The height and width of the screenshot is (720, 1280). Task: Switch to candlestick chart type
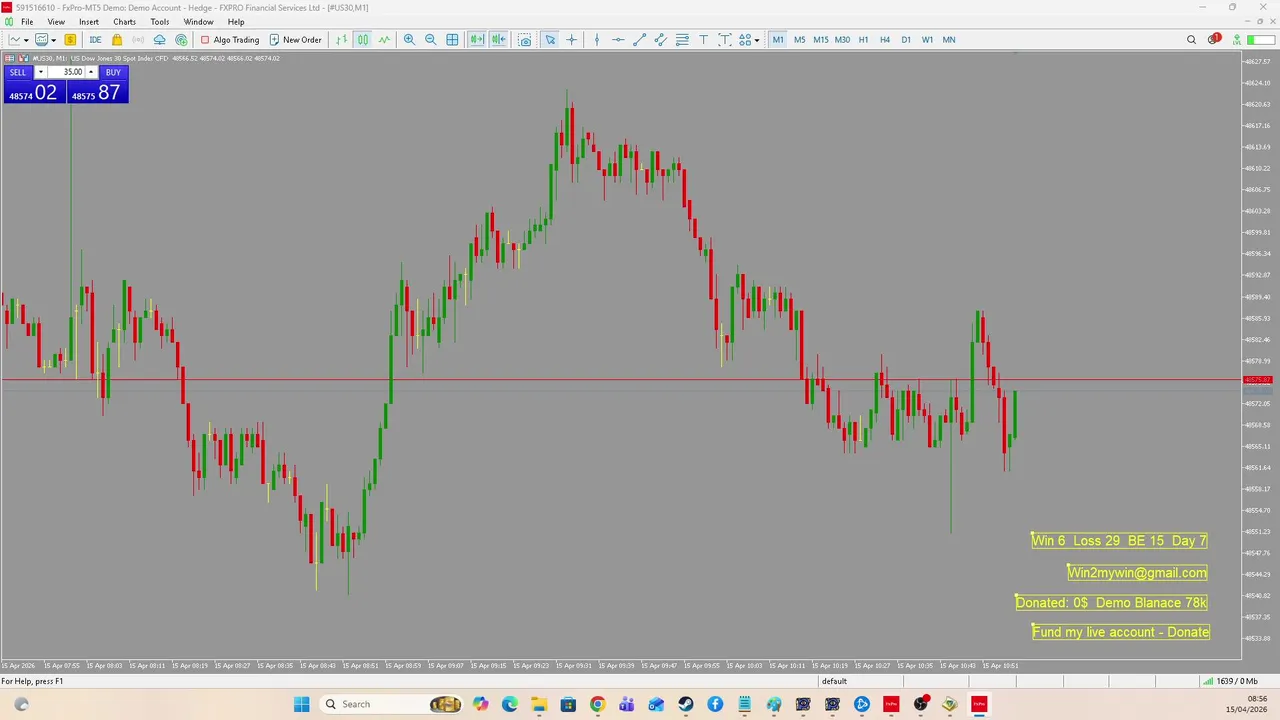click(x=362, y=40)
